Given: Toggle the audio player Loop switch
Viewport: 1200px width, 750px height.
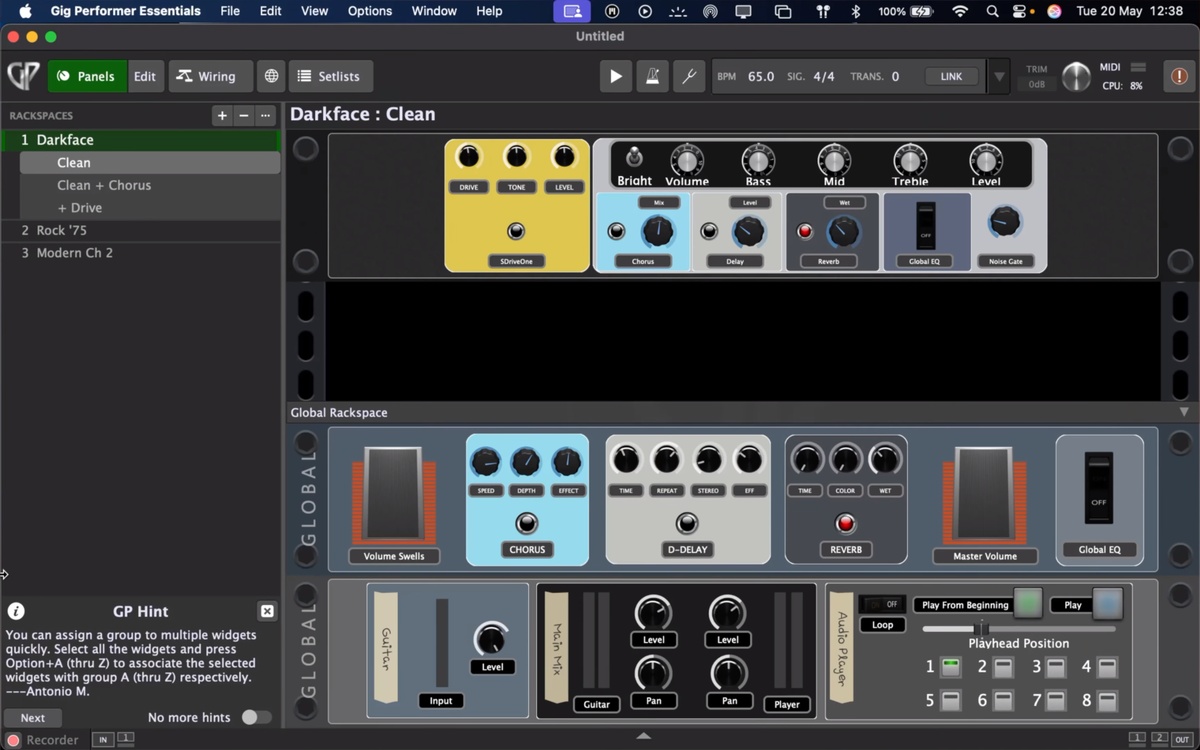Looking at the screenshot, I should [882, 605].
